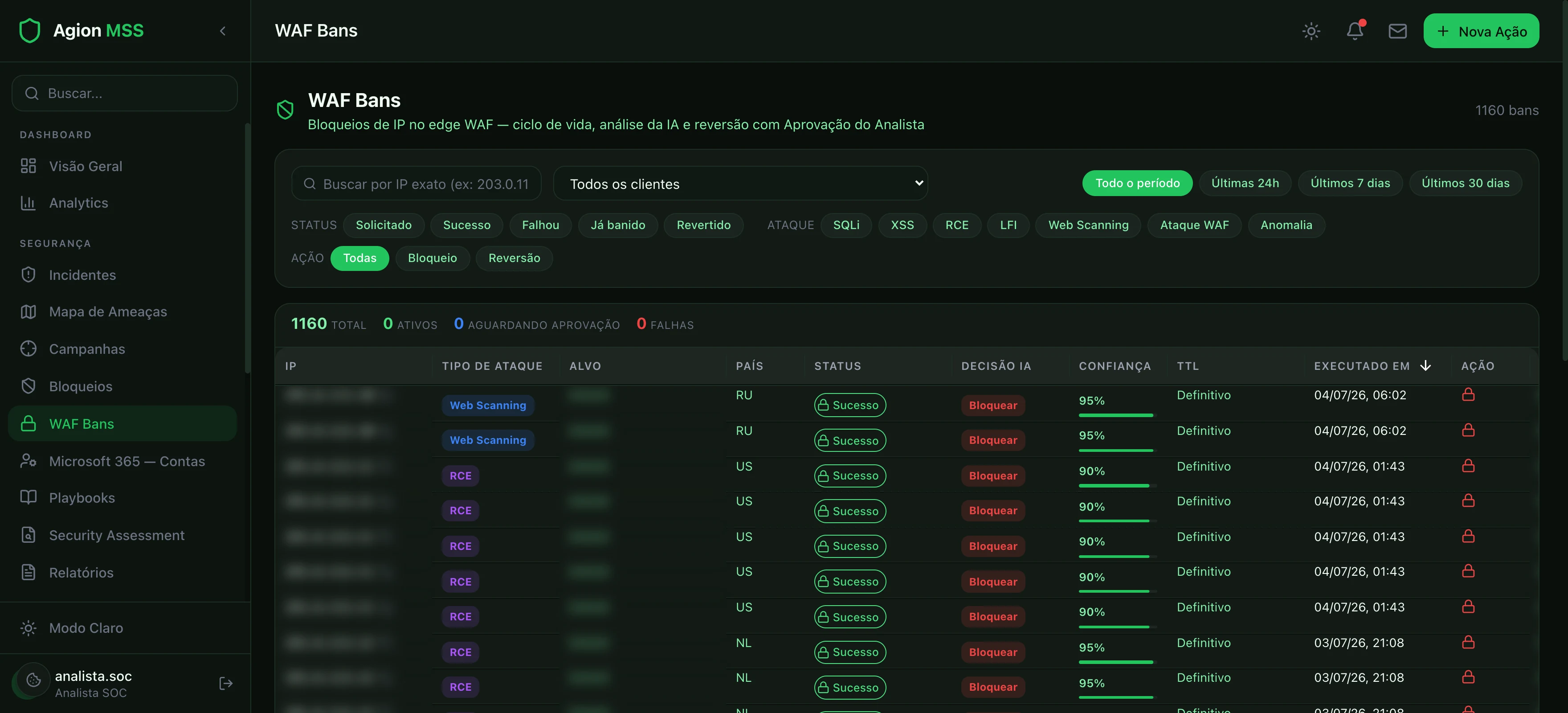Sort by Status column header
Screen dimensions: 1568x713
837,366
